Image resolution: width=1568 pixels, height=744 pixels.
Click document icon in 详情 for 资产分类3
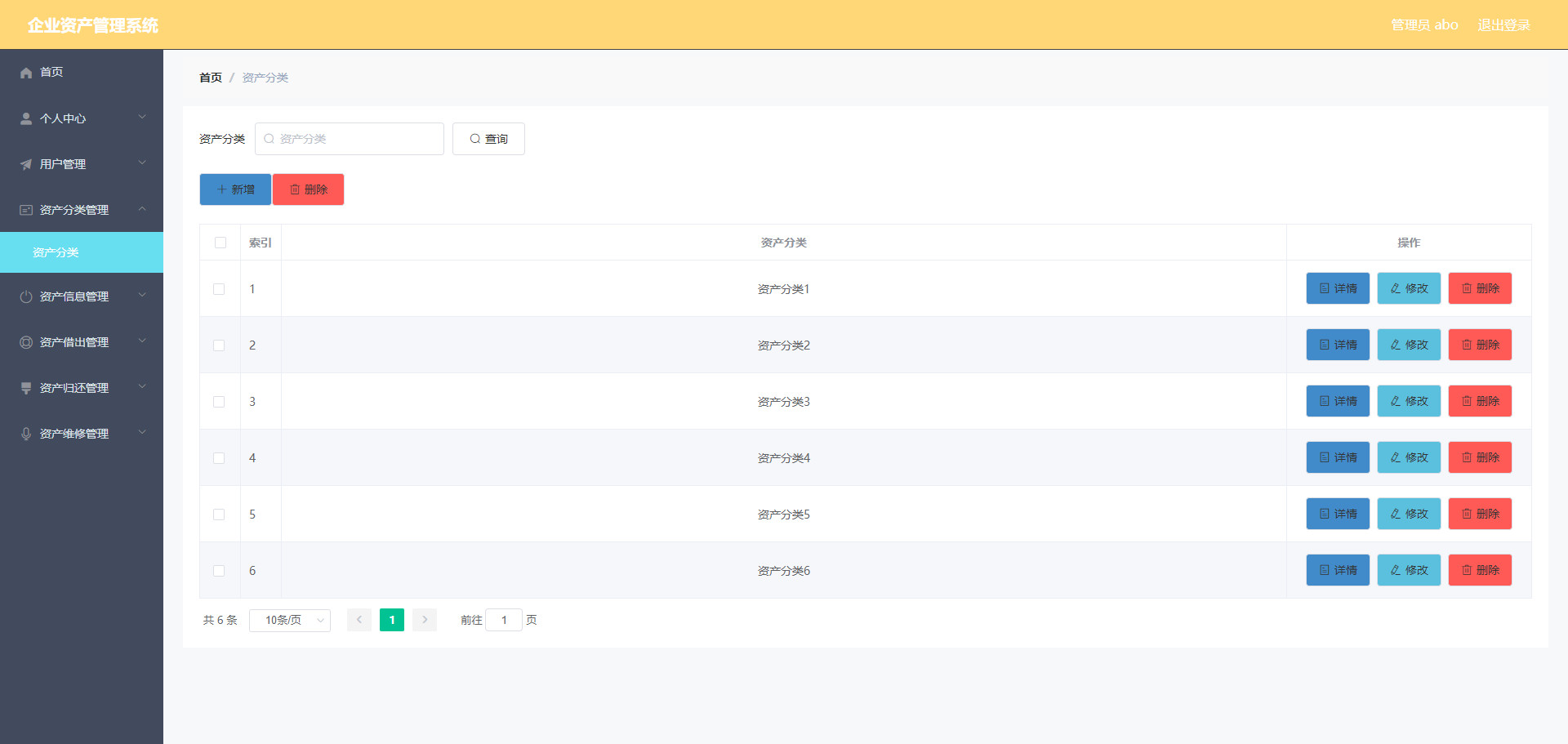coord(1325,401)
